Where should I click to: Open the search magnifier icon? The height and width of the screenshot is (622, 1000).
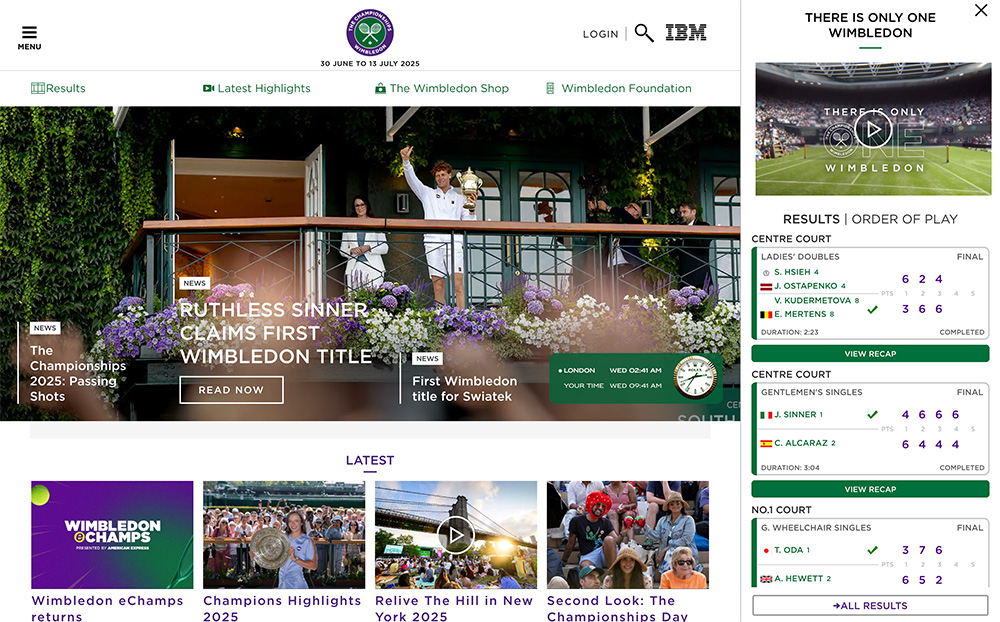click(x=644, y=33)
